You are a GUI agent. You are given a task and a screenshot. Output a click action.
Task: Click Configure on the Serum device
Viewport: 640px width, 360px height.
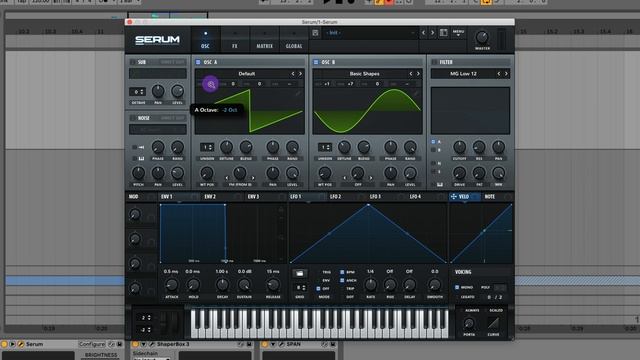[92, 344]
